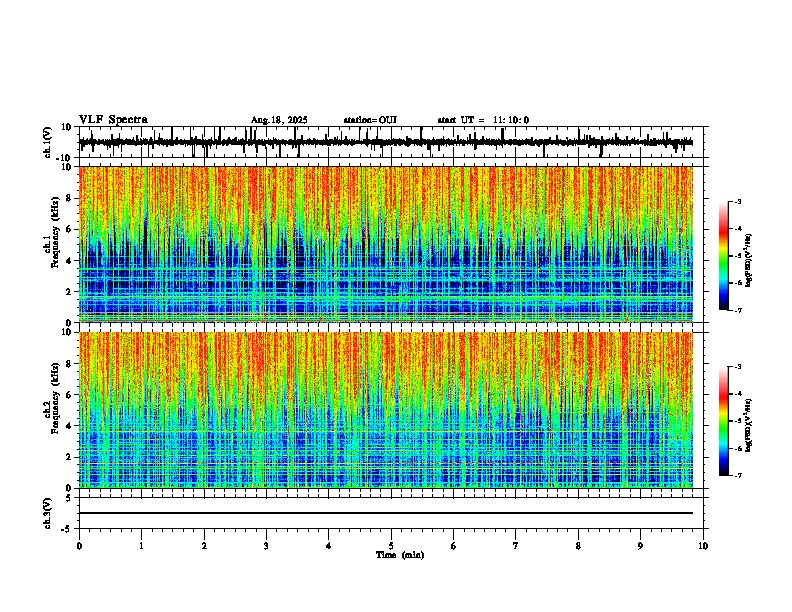Click time axis tick label '0'
The image size is (792, 612).
[x=79, y=546]
